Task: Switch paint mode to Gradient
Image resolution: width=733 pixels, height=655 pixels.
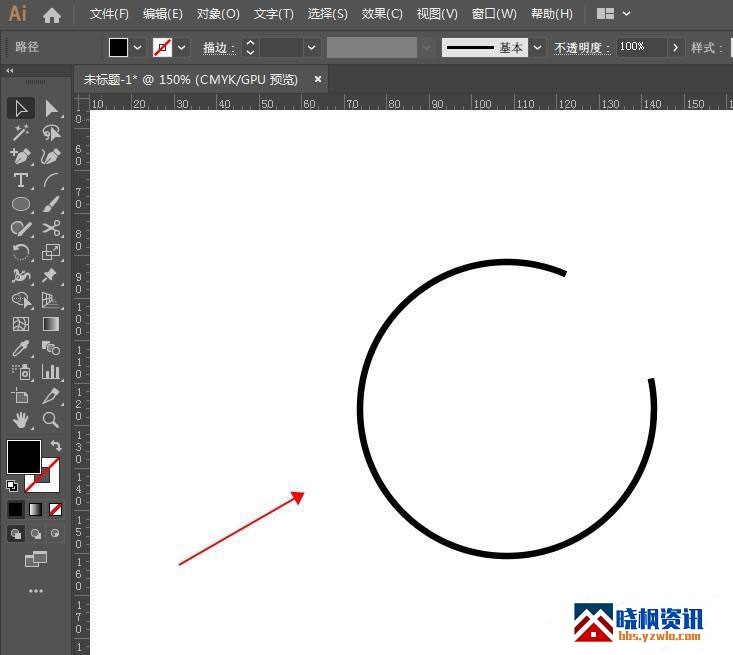Action: pyautogui.click(x=35, y=509)
